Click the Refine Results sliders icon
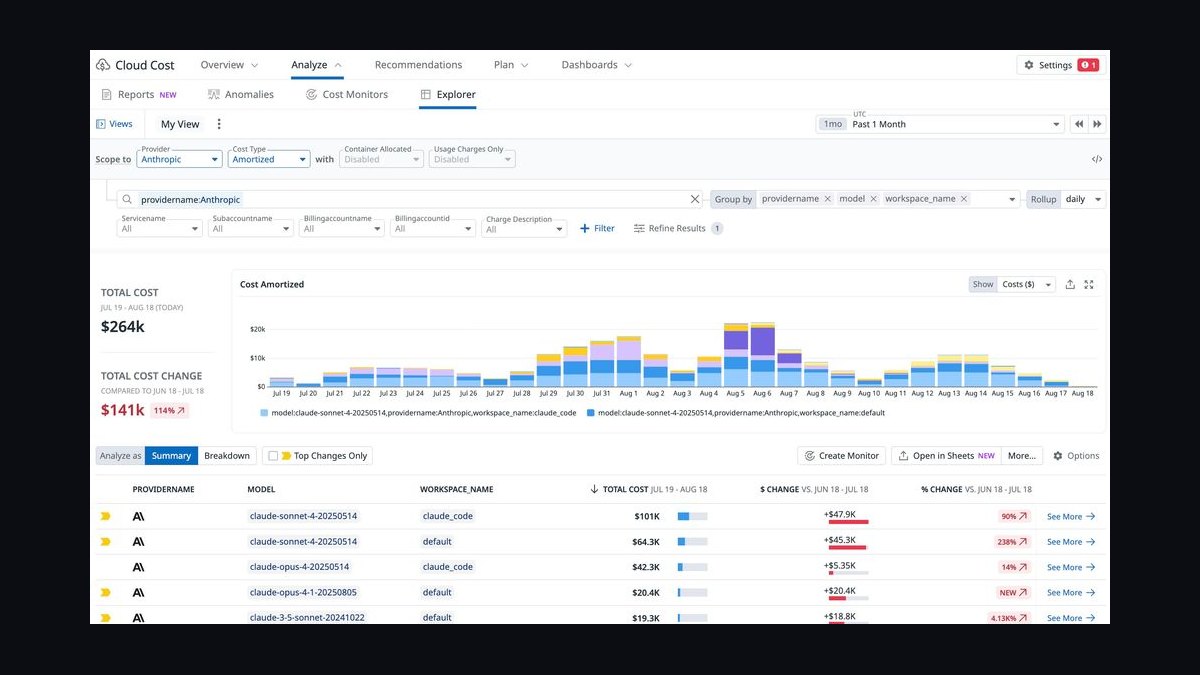The height and width of the screenshot is (675, 1200). tap(639, 228)
